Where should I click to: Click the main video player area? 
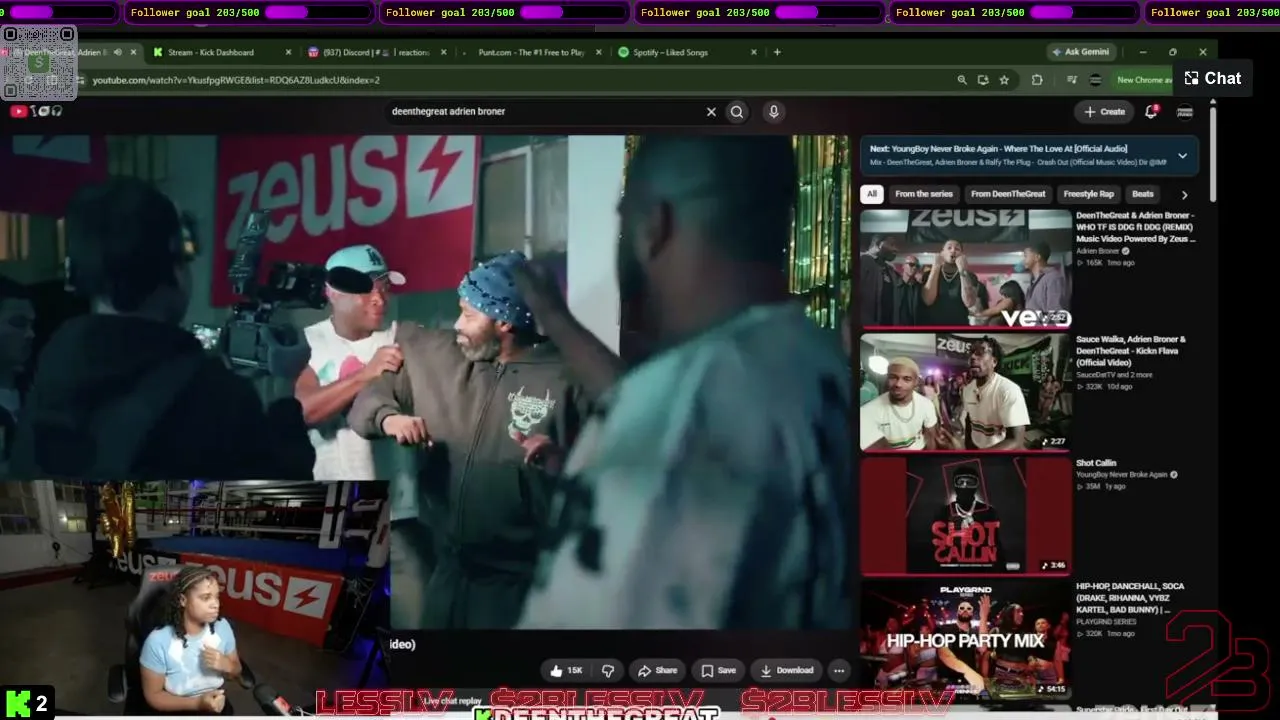(425, 382)
